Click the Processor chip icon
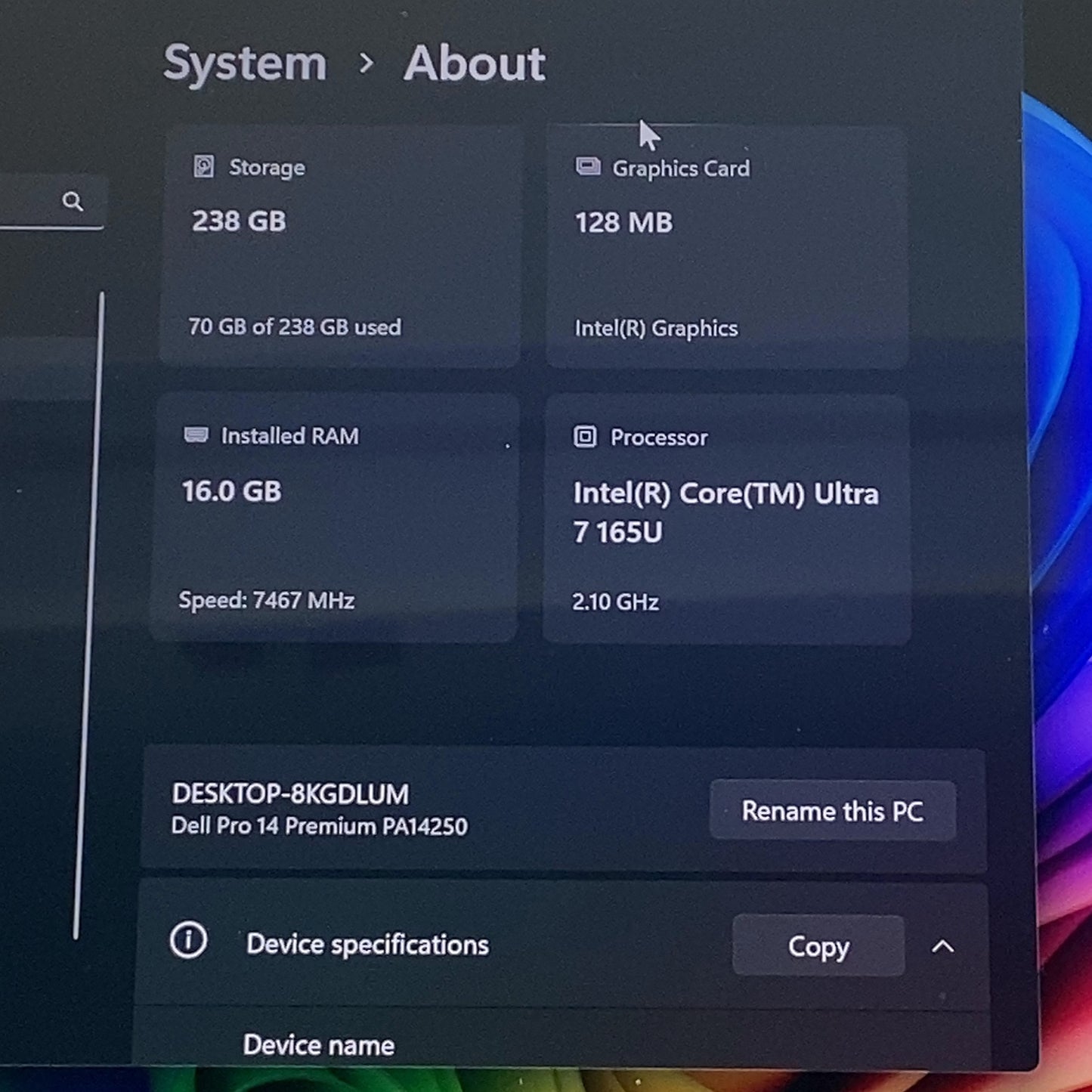Image resolution: width=1092 pixels, height=1092 pixels. point(585,436)
